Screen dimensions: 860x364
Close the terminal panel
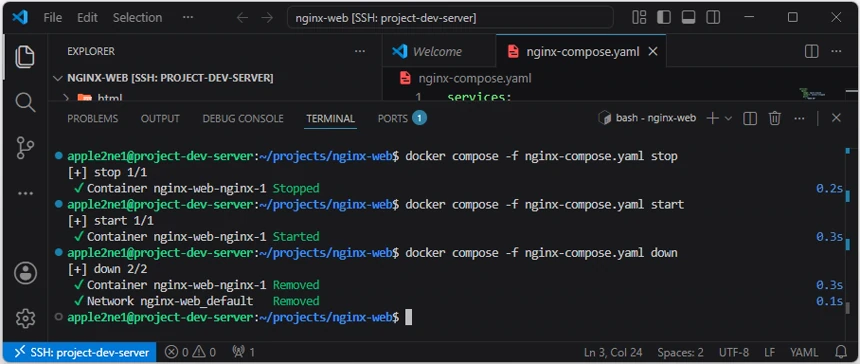pos(836,118)
